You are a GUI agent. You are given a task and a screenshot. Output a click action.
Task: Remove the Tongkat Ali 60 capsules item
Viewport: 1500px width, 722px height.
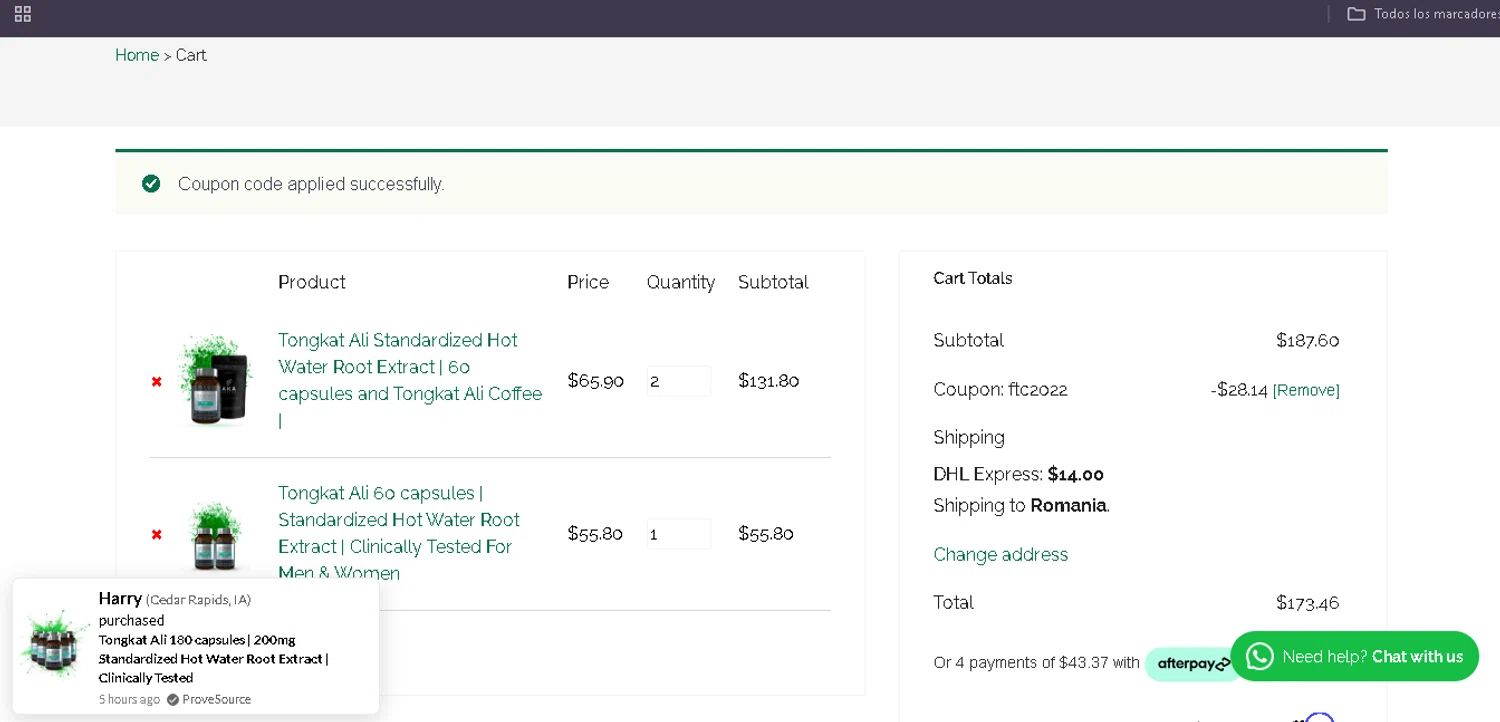tap(156, 534)
